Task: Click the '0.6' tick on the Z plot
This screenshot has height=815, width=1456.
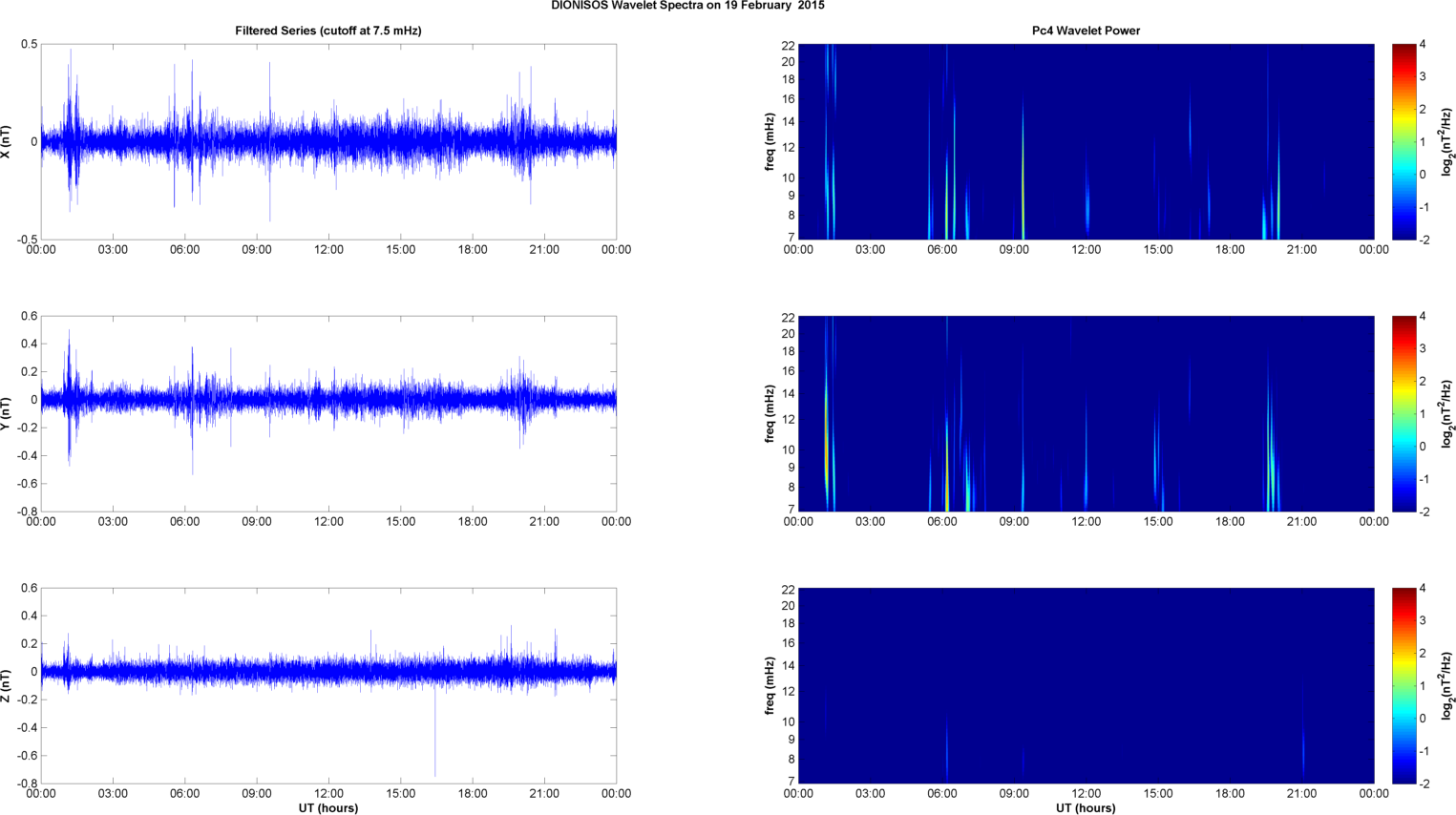Action: coord(29,588)
